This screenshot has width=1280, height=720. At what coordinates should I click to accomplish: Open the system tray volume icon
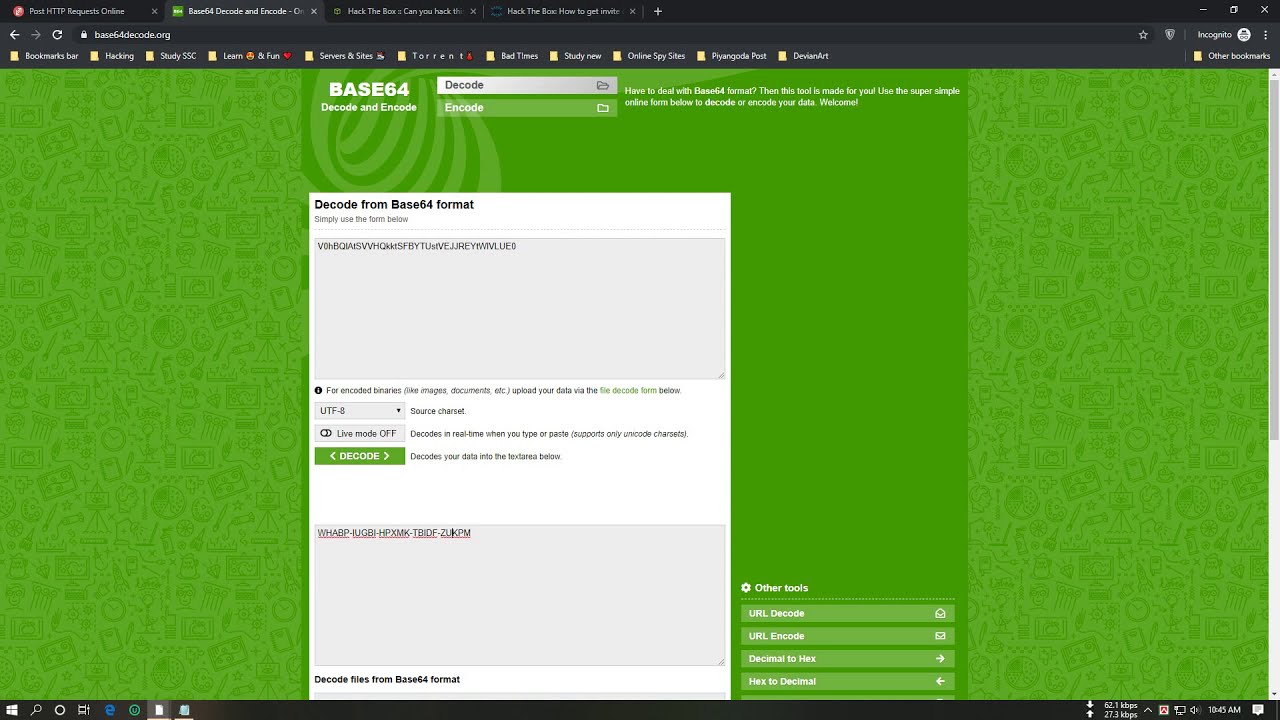[x=1195, y=710]
